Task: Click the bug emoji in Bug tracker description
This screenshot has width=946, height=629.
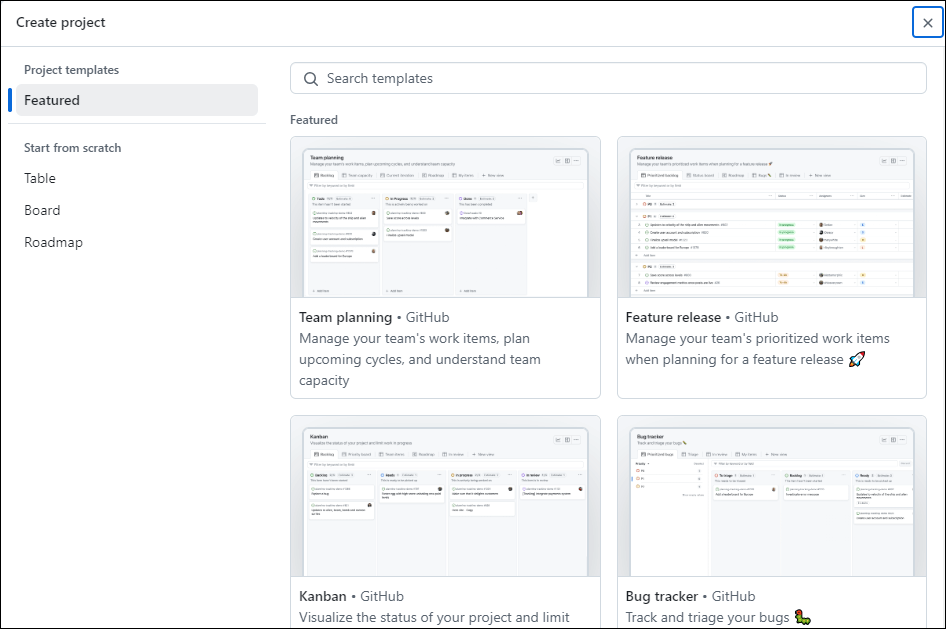Action: (803, 617)
